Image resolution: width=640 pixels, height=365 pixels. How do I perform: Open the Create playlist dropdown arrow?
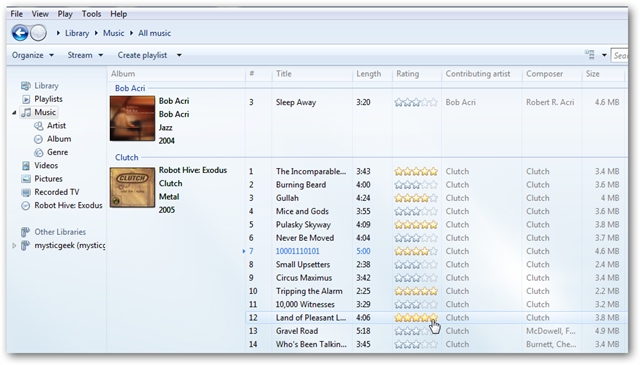[179, 55]
